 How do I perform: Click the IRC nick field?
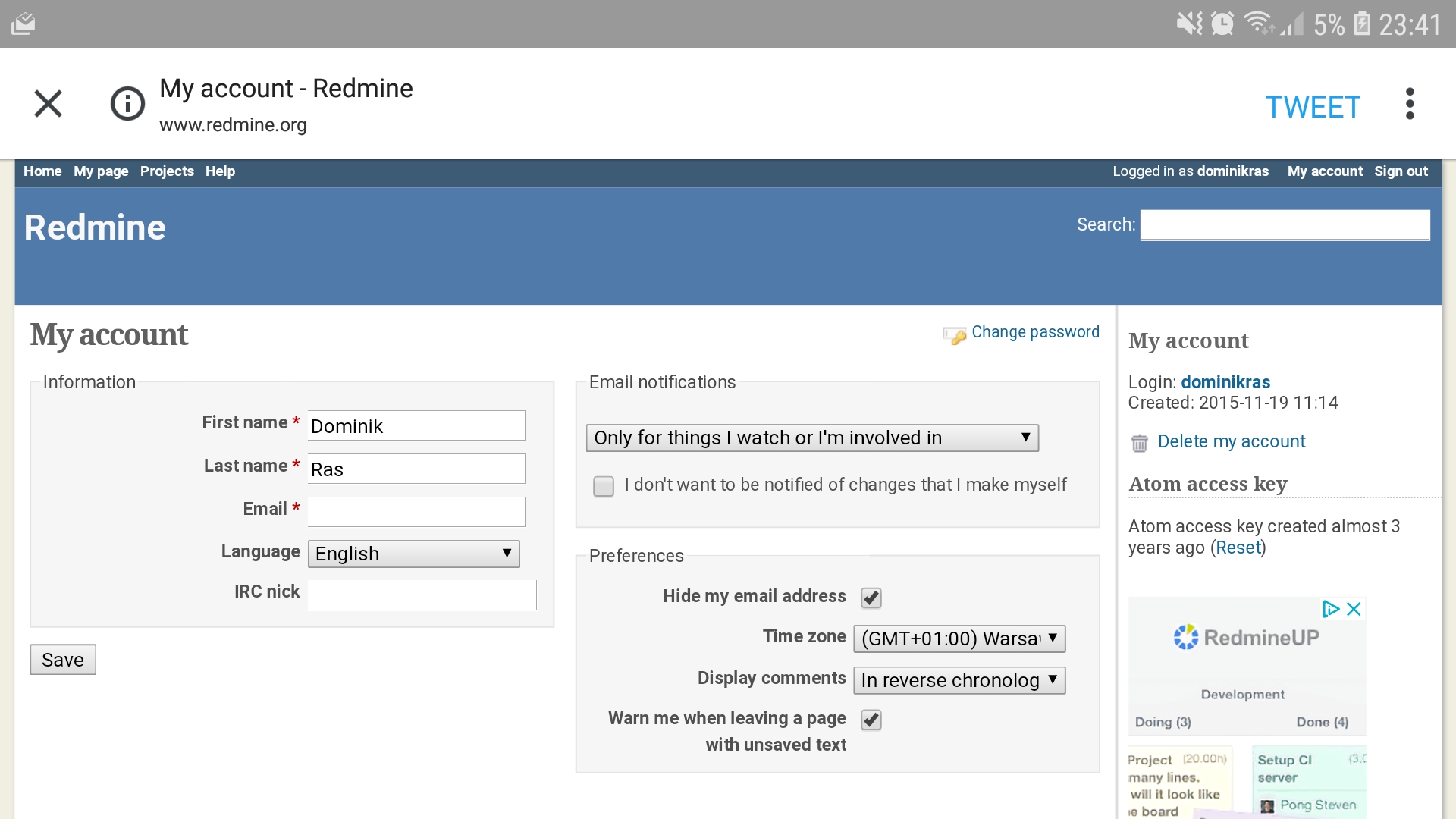point(422,595)
